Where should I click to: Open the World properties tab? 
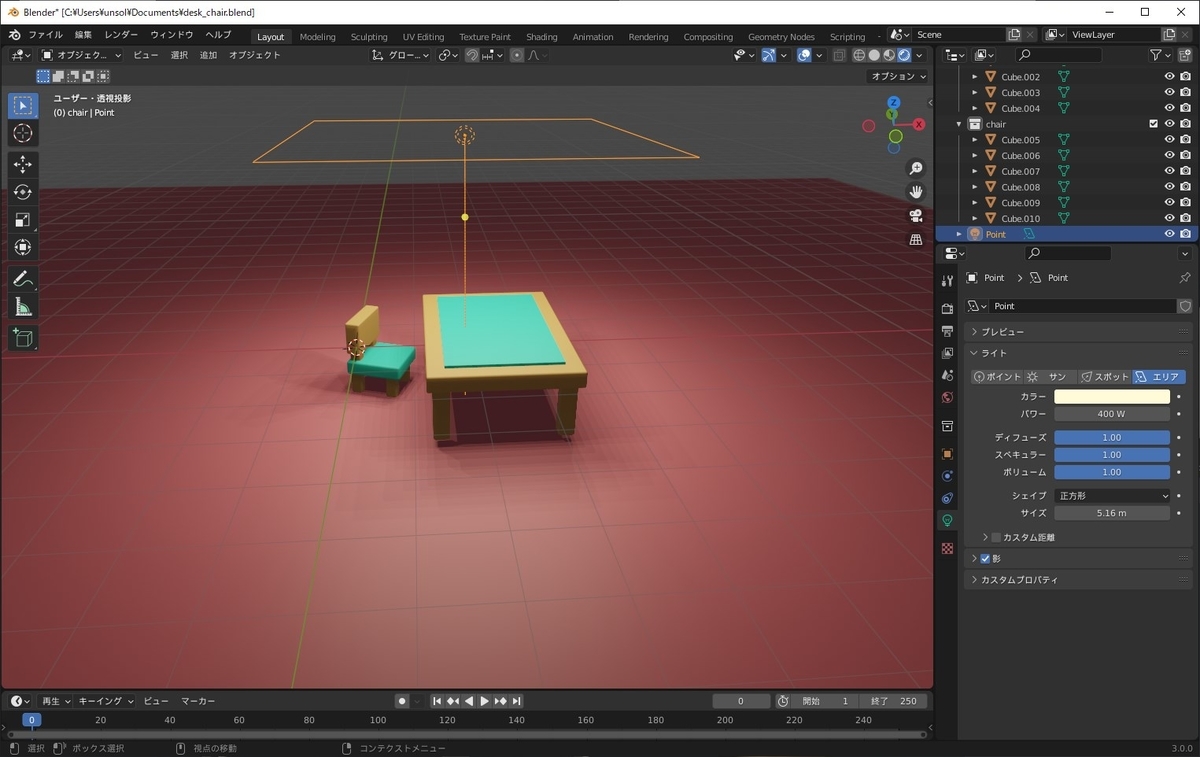coord(947,397)
